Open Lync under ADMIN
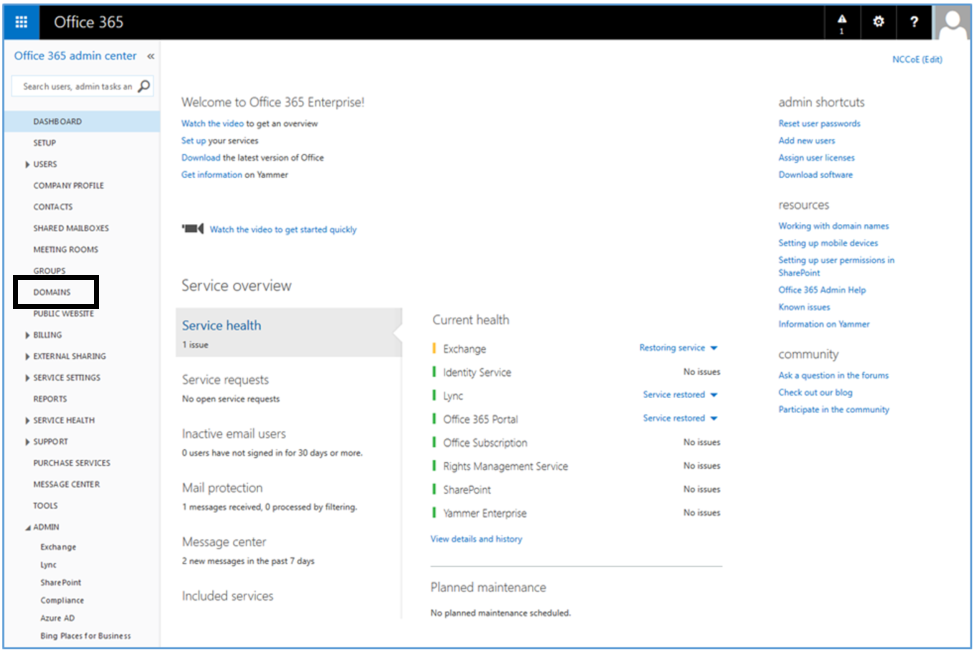This screenshot has width=975, height=654. 49,565
